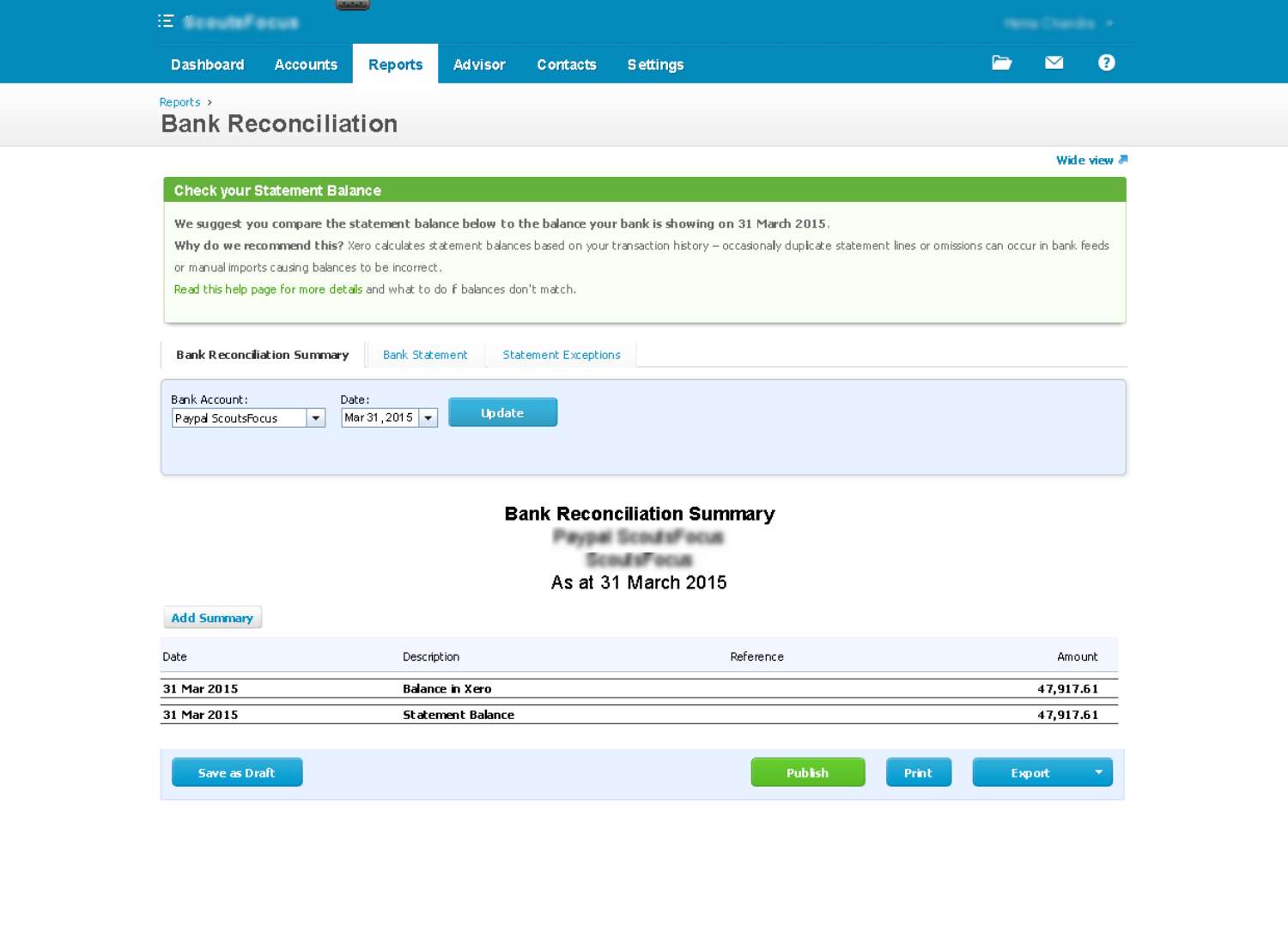Publish the Bank Reconciliation Summary
The image size is (1288, 951).
pos(807,771)
